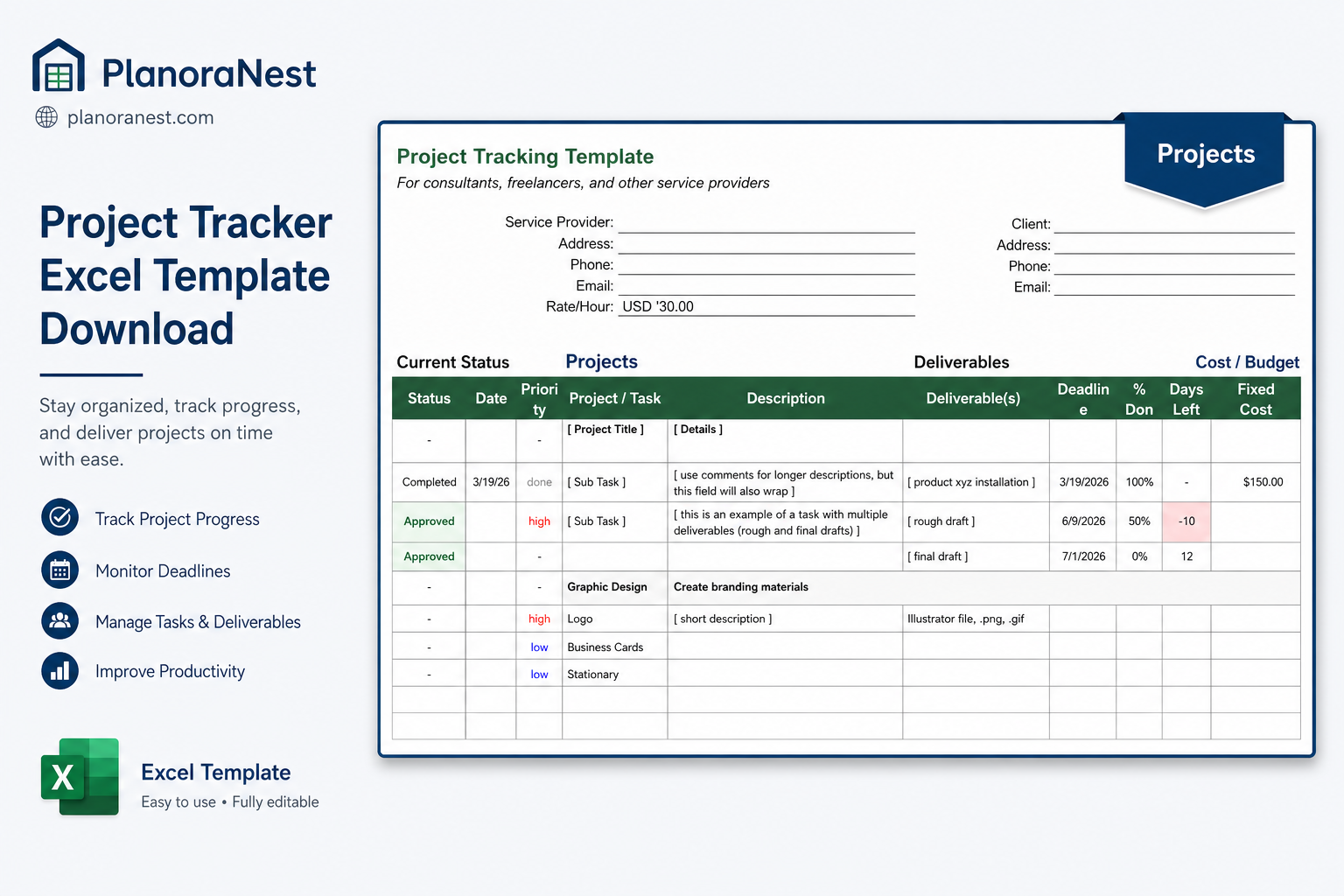The image size is (1344, 896).
Task: Select the [ product xyz installation ] cell
Action: 976,482
